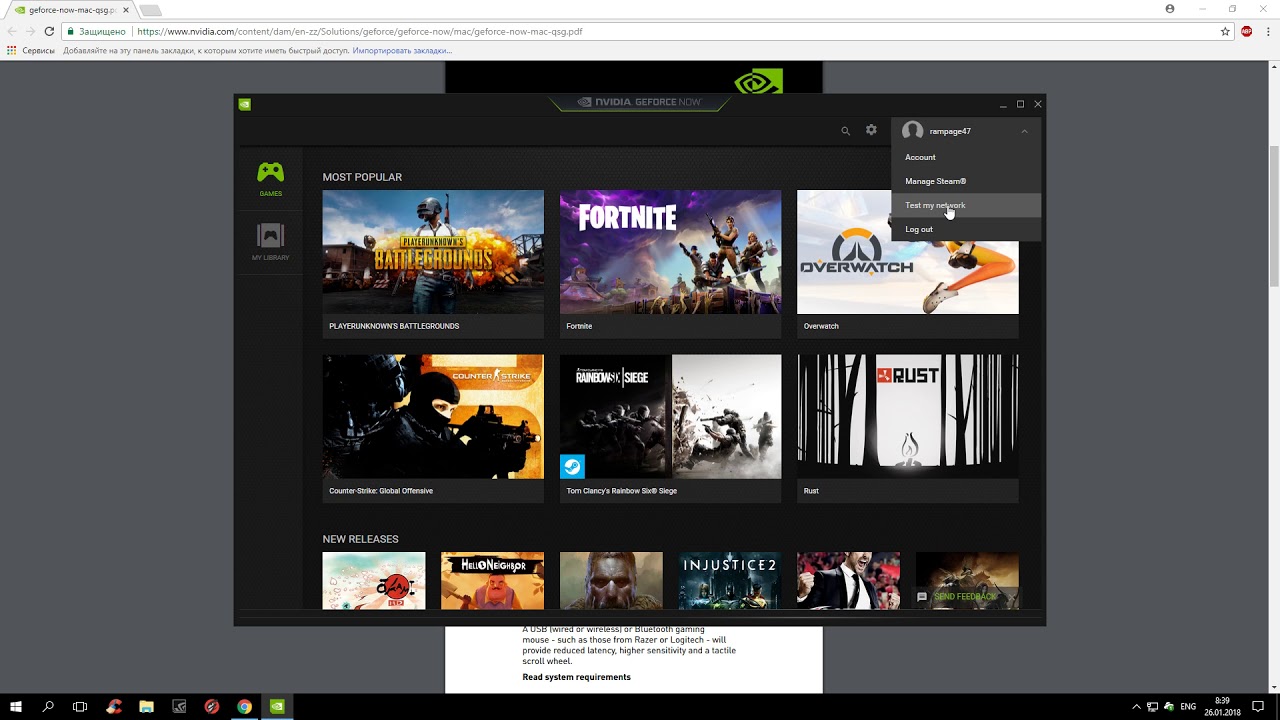Click Read system requirements link in PDF

[x=576, y=677]
